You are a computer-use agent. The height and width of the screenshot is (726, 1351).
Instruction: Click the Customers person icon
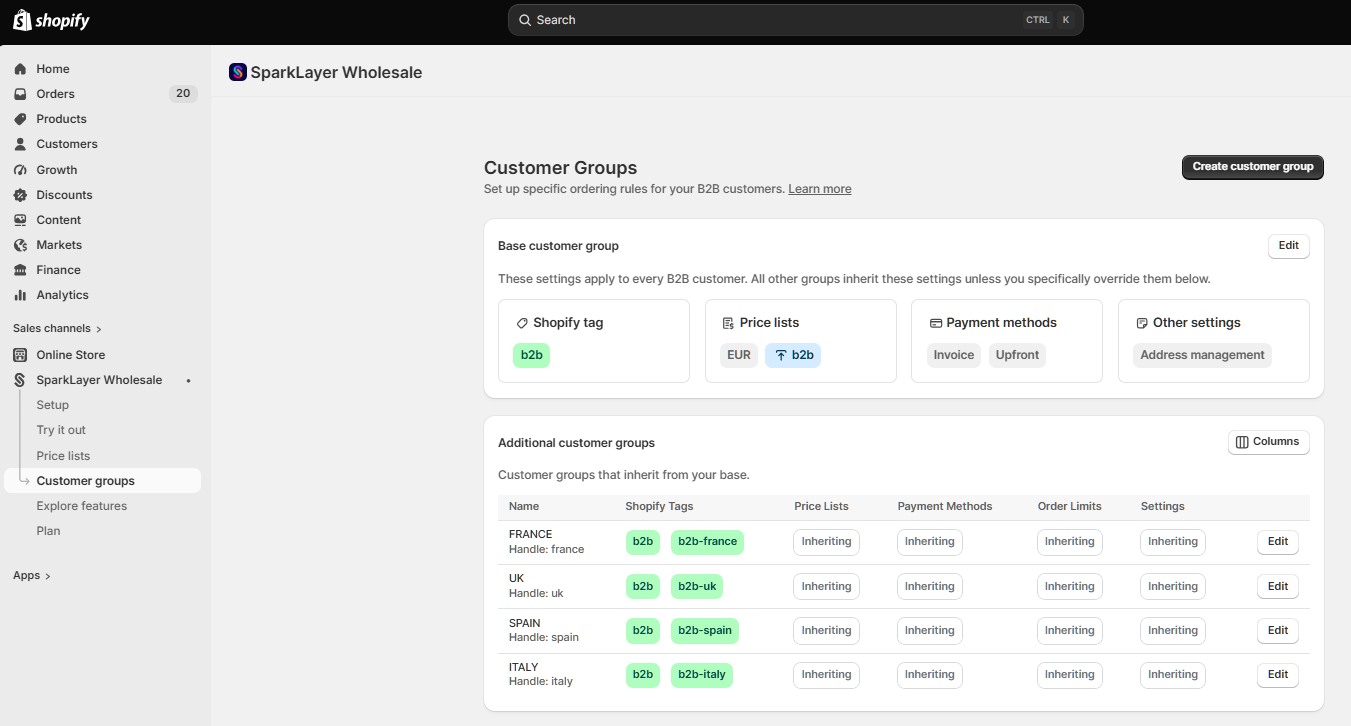[x=20, y=144]
